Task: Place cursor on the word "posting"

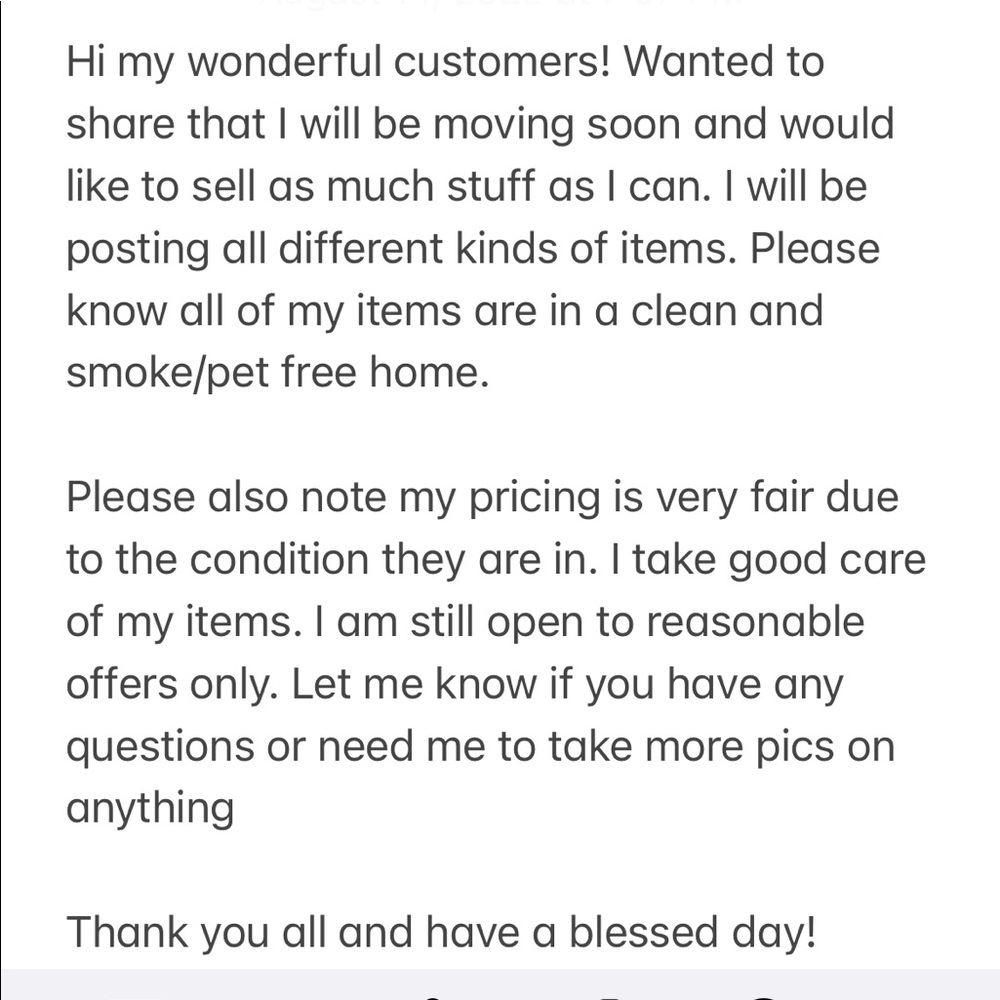Action: coord(138,249)
